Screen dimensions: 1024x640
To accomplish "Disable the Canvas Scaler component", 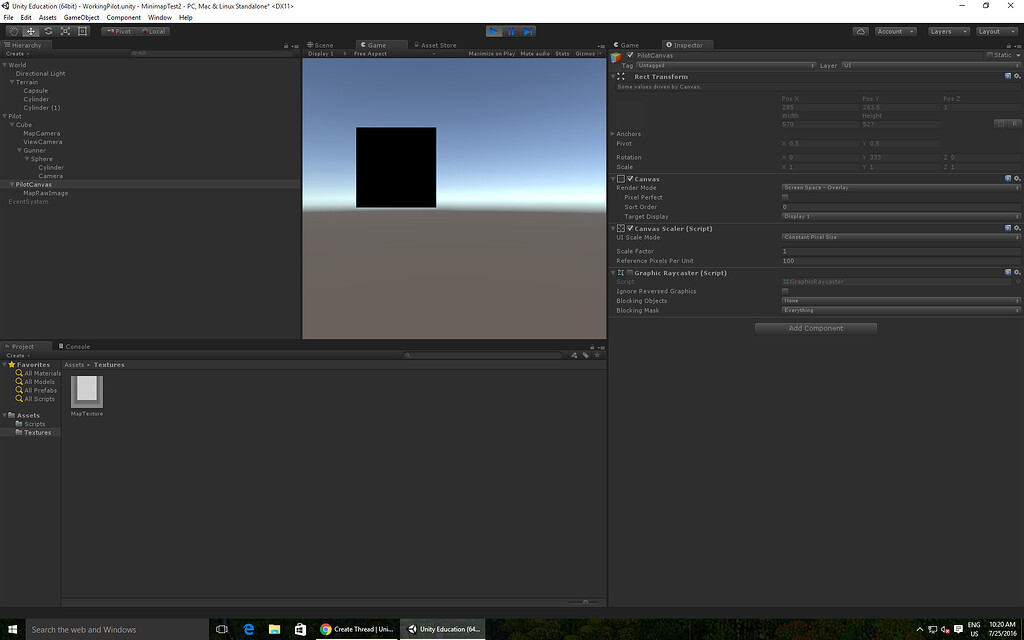I will click(x=630, y=228).
